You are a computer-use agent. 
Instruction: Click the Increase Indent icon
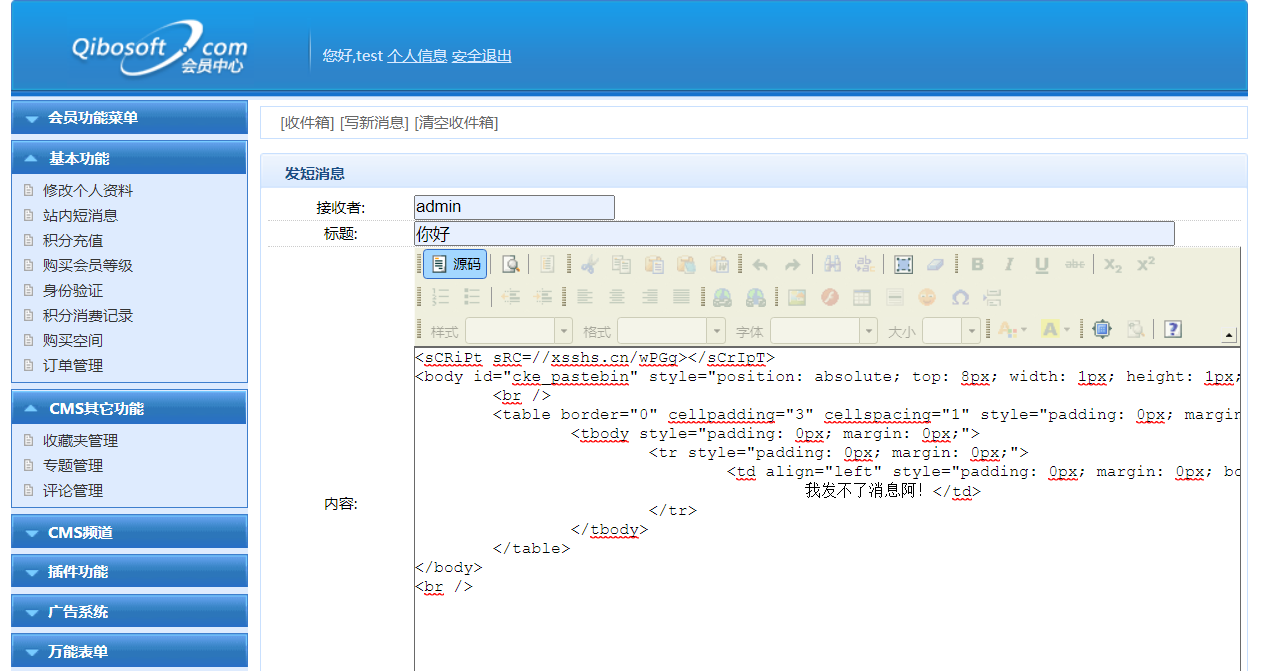point(544,297)
